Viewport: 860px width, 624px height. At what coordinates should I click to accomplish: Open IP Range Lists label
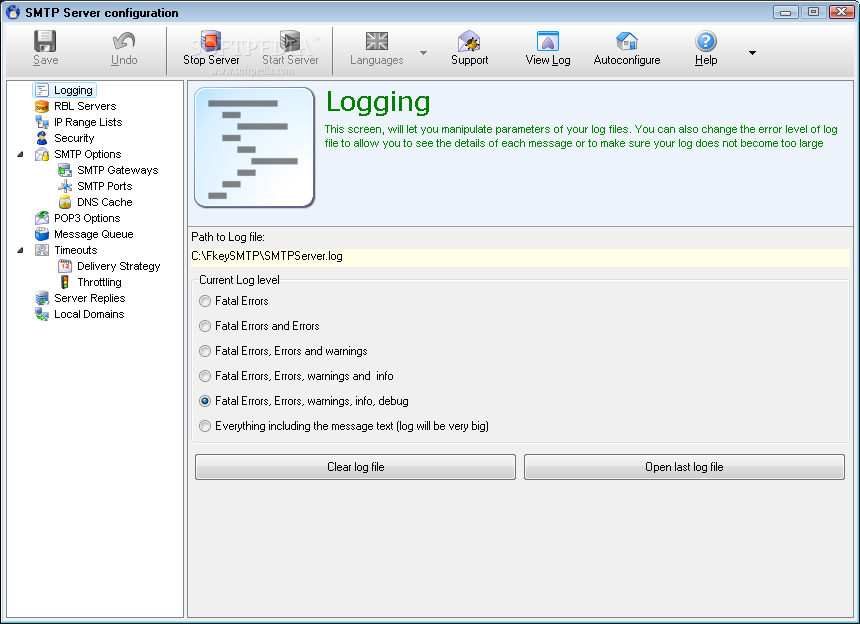tap(88, 122)
